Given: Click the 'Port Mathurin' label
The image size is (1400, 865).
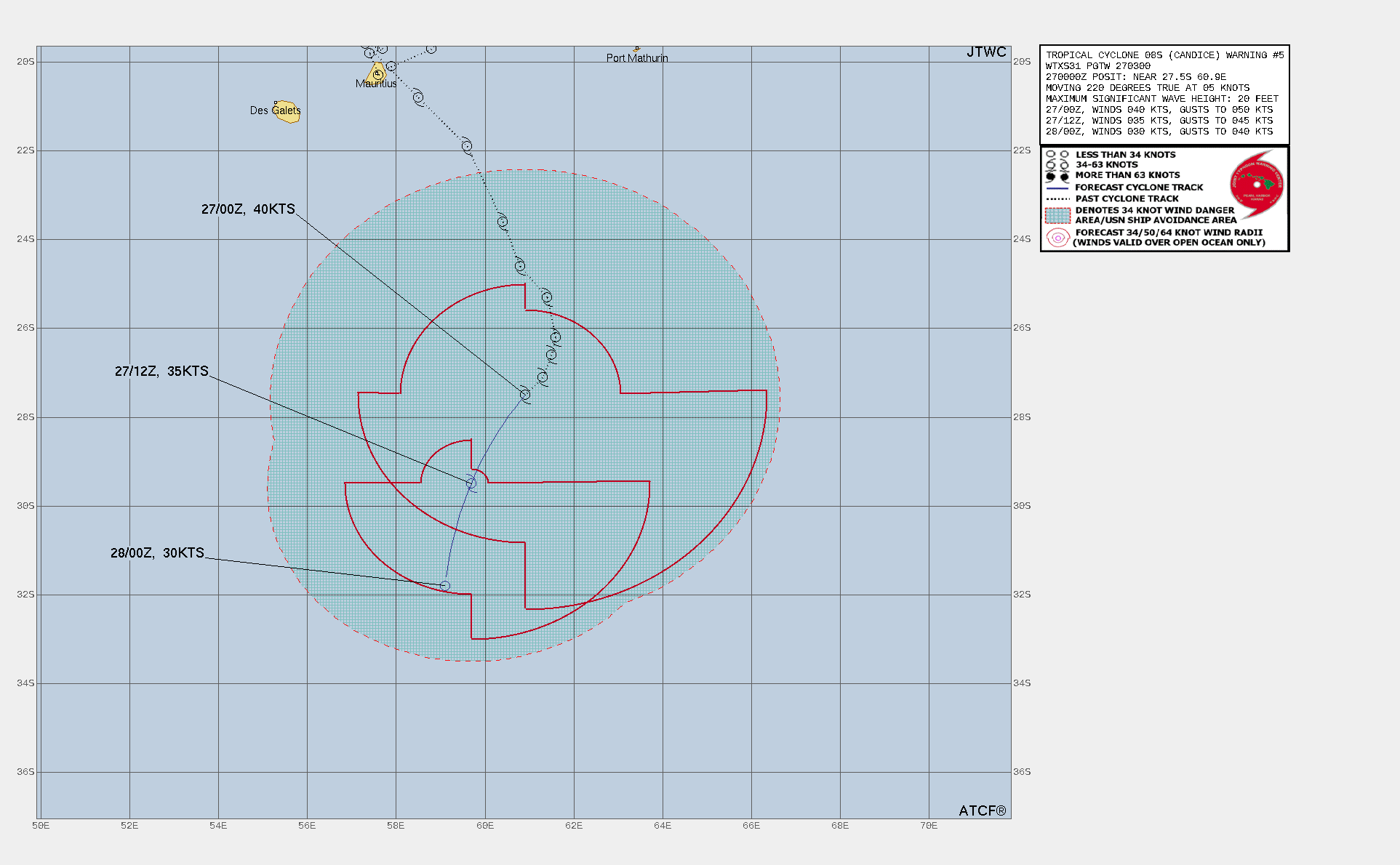Looking at the screenshot, I should tap(637, 58).
